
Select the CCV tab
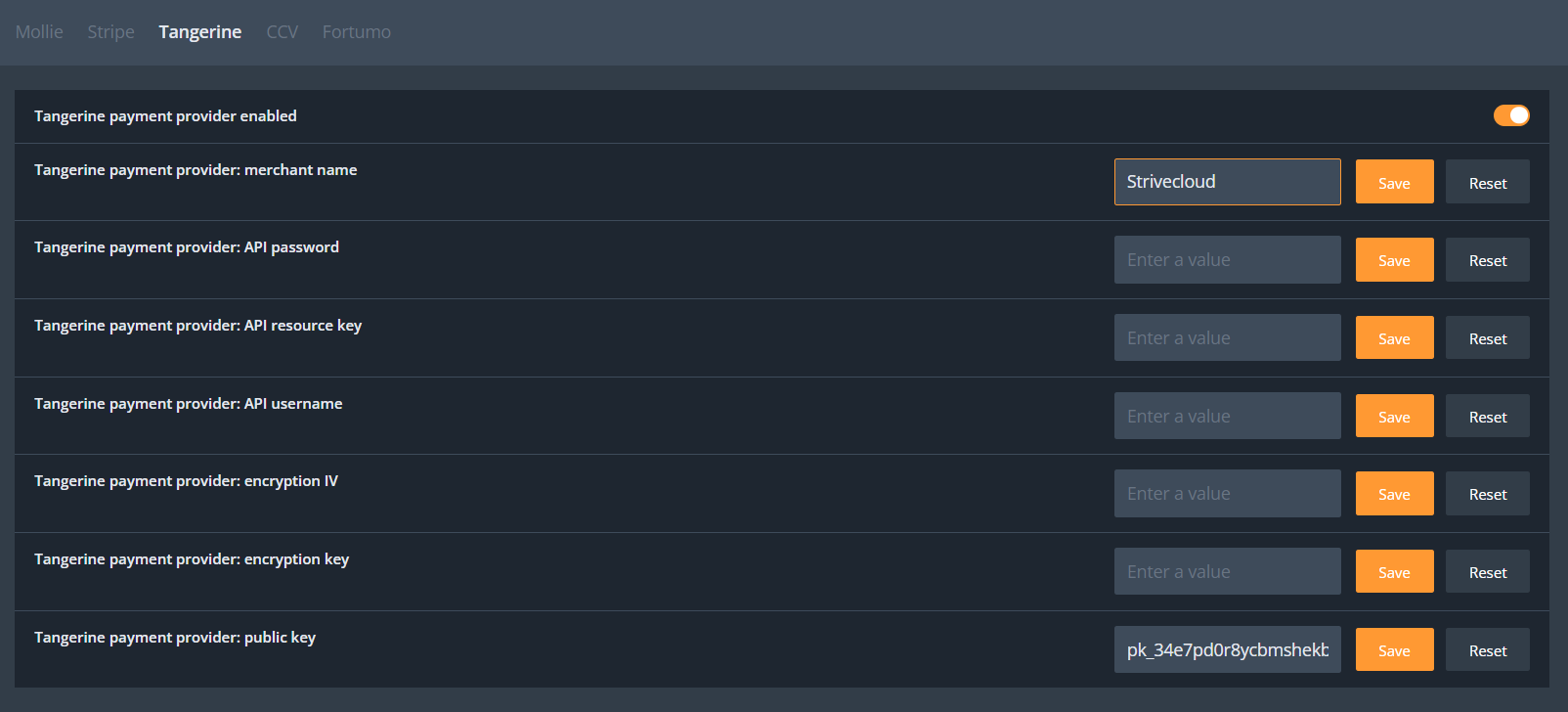click(282, 32)
